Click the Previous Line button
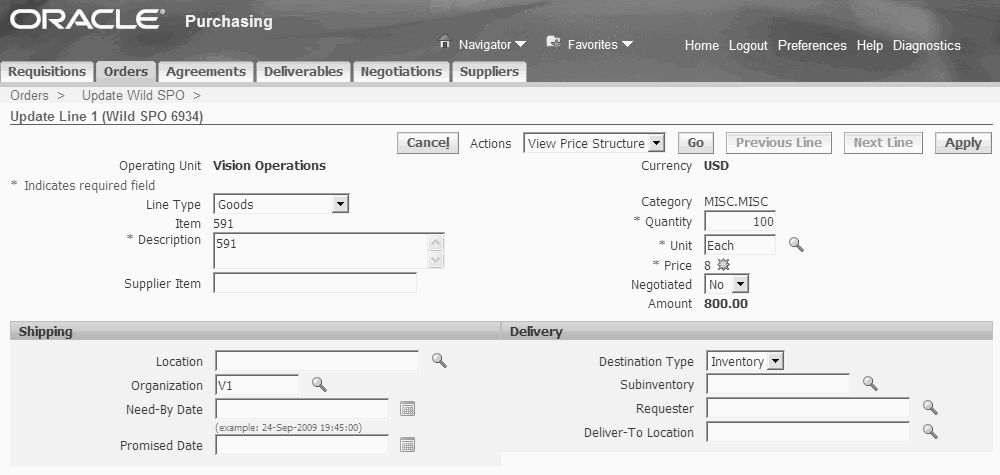Screen dimensions: 1000x475 pyautogui.click(x=779, y=143)
